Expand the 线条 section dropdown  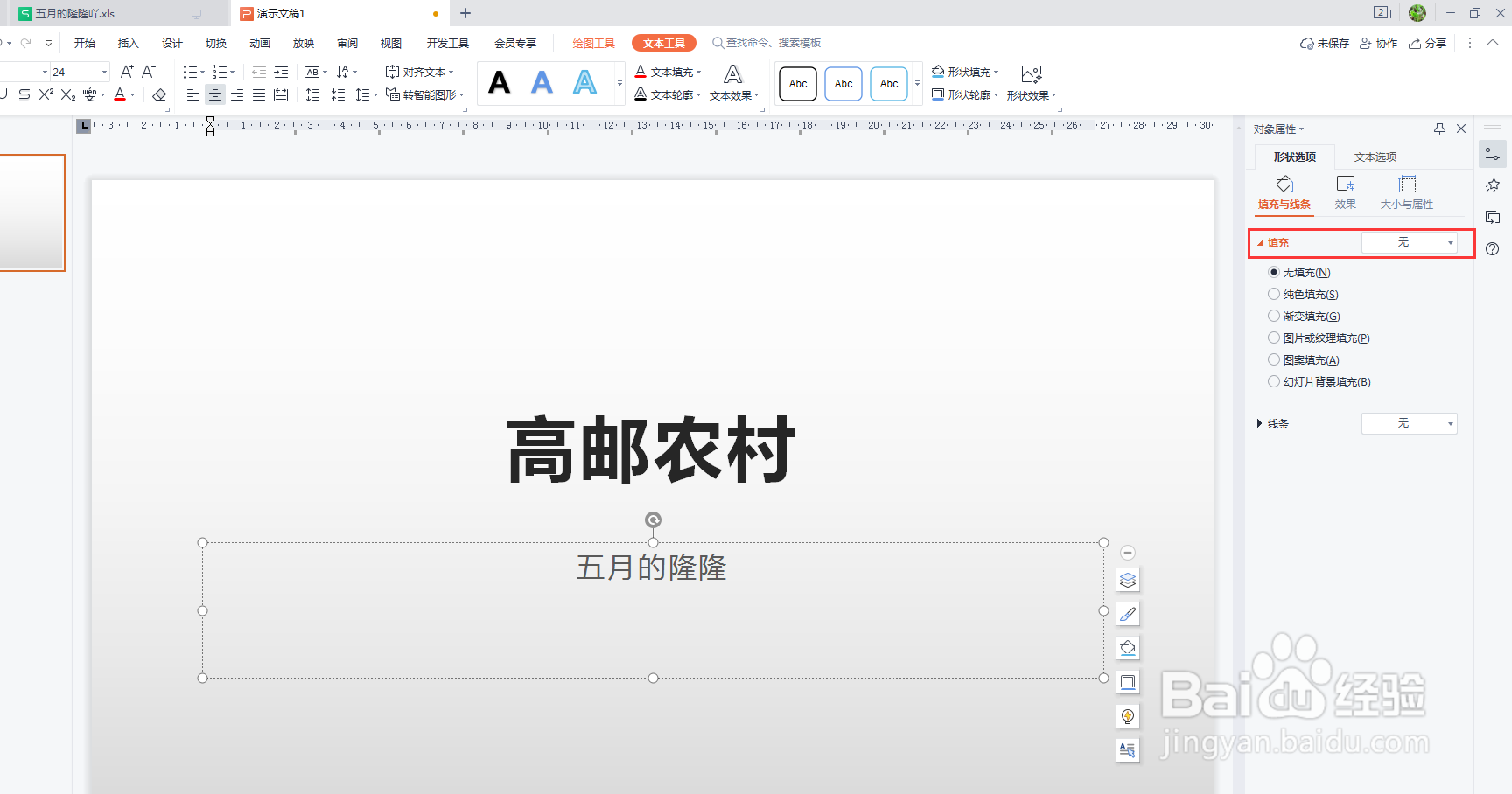pyautogui.click(x=1409, y=423)
